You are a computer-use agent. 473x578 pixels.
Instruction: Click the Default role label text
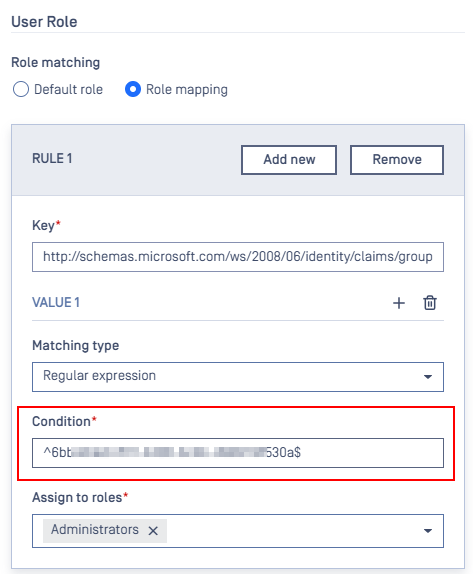(68, 89)
